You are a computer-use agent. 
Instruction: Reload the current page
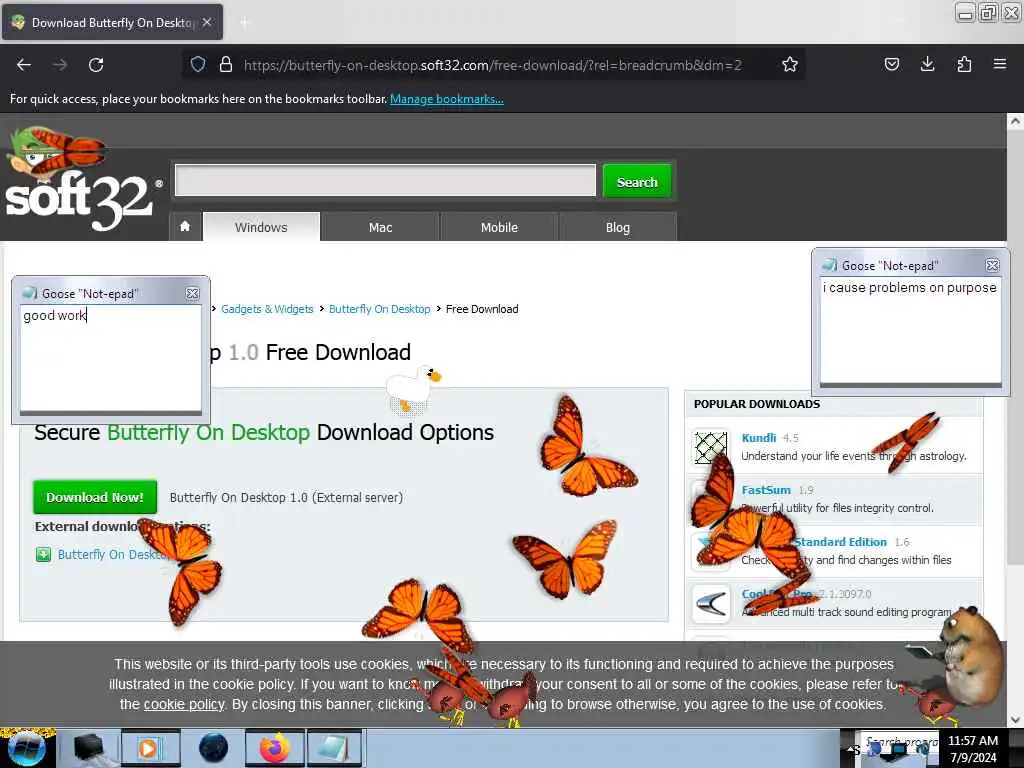96,65
